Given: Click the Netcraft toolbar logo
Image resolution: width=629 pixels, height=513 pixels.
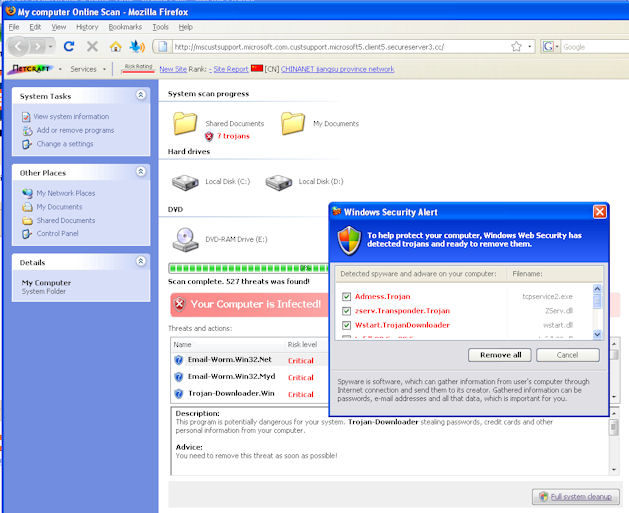Looking at the screenshot, I should pyautogui.click(x=30, y=69).
